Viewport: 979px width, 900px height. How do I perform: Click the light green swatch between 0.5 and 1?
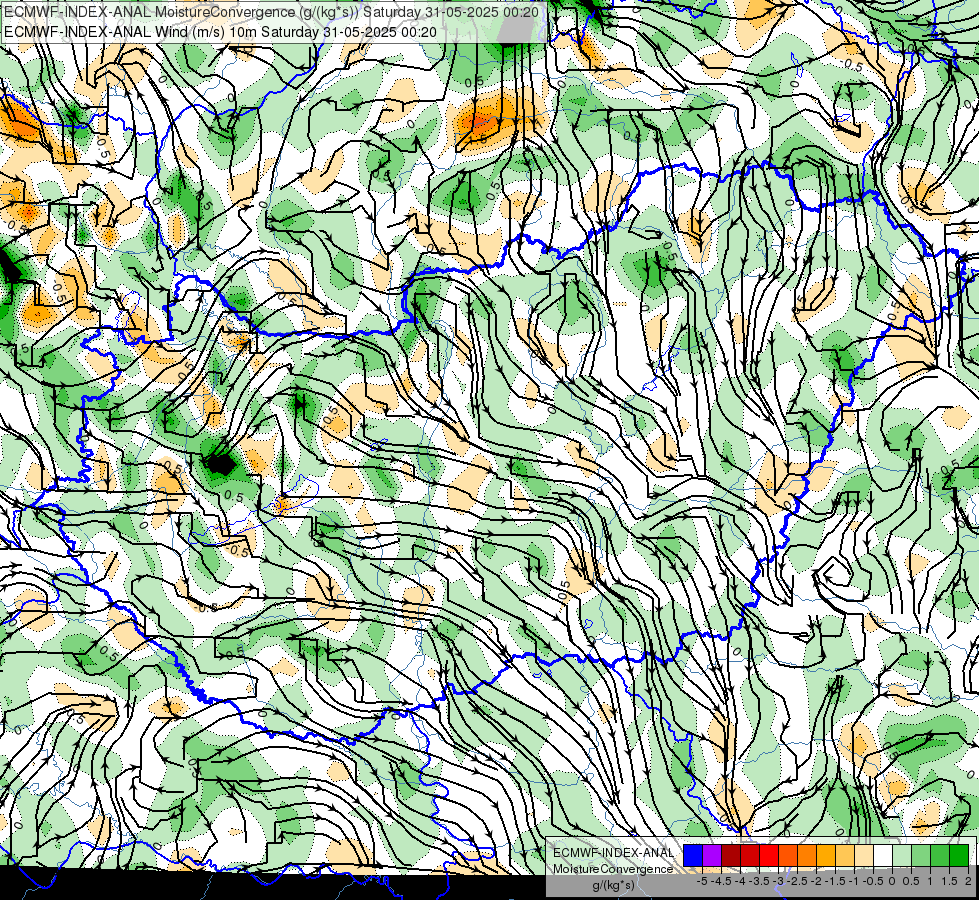pyautogui.click(x=921, y=856)
